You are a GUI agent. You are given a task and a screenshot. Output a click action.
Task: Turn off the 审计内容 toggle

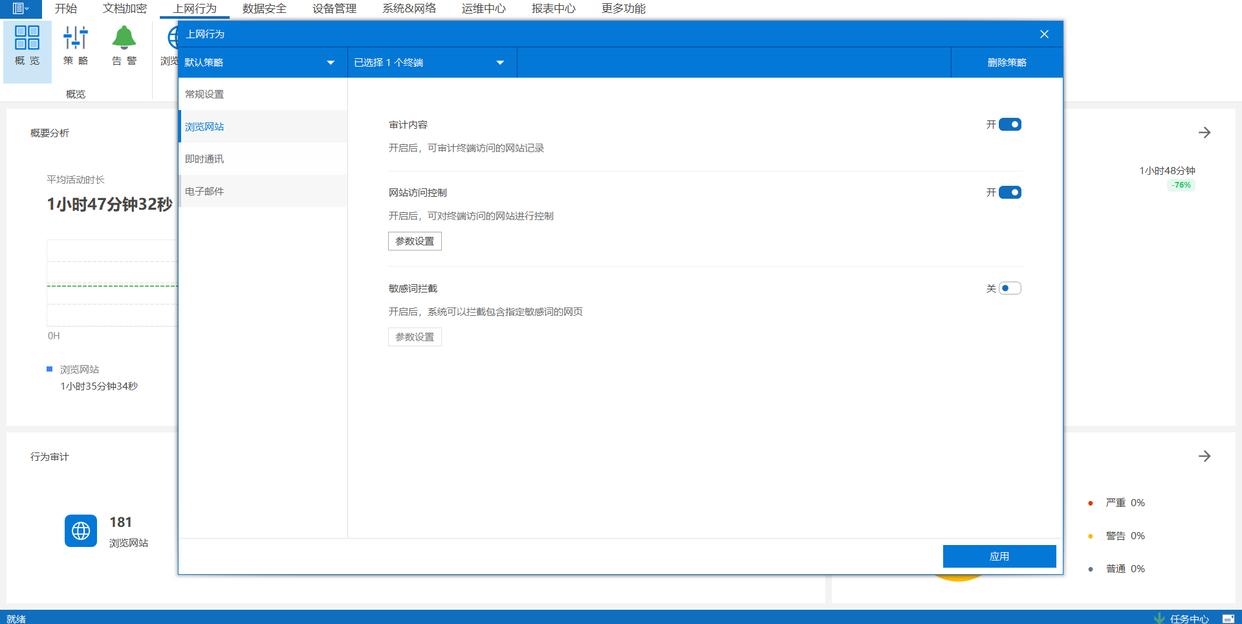tap(1010, 125)
